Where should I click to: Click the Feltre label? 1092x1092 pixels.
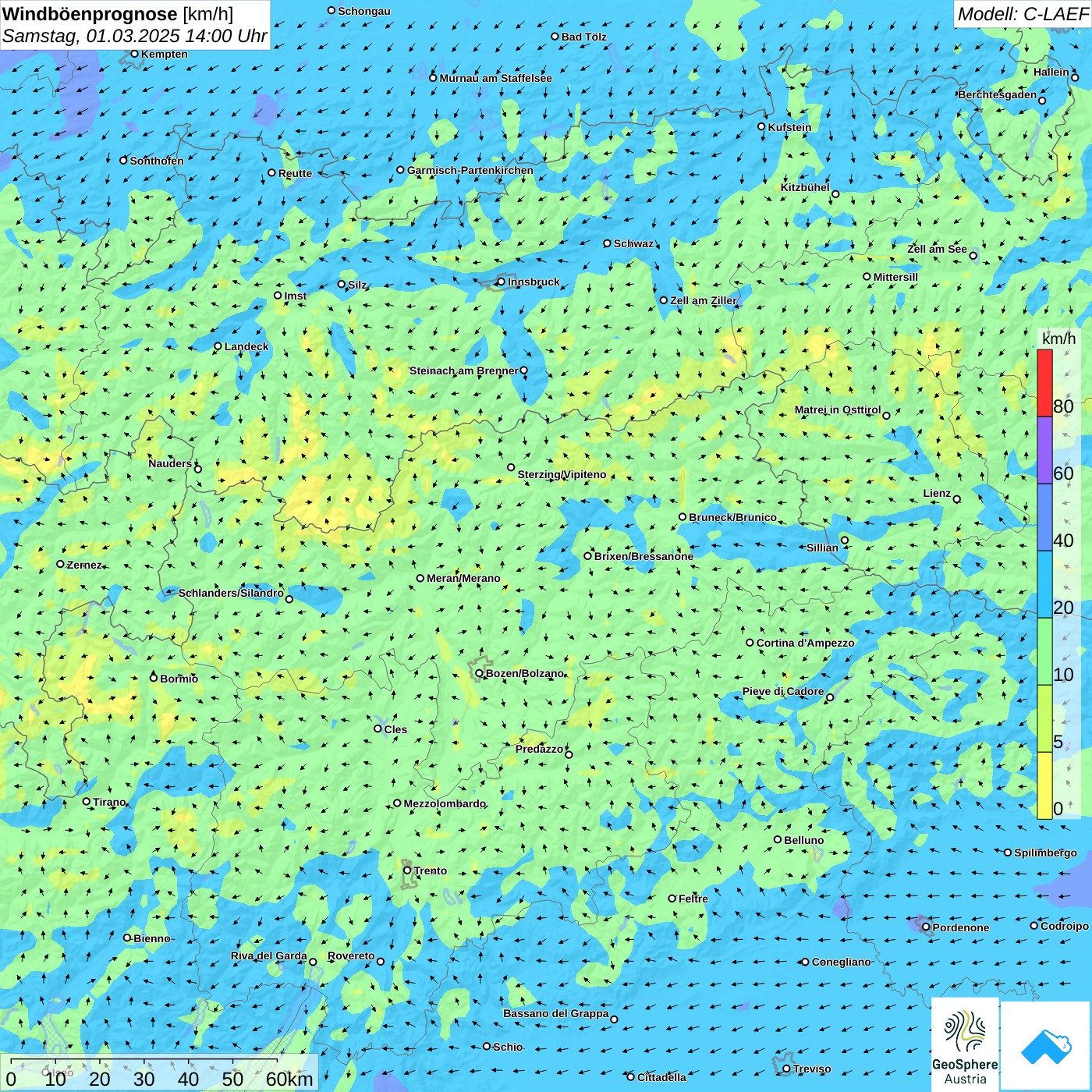coord(693,899)
